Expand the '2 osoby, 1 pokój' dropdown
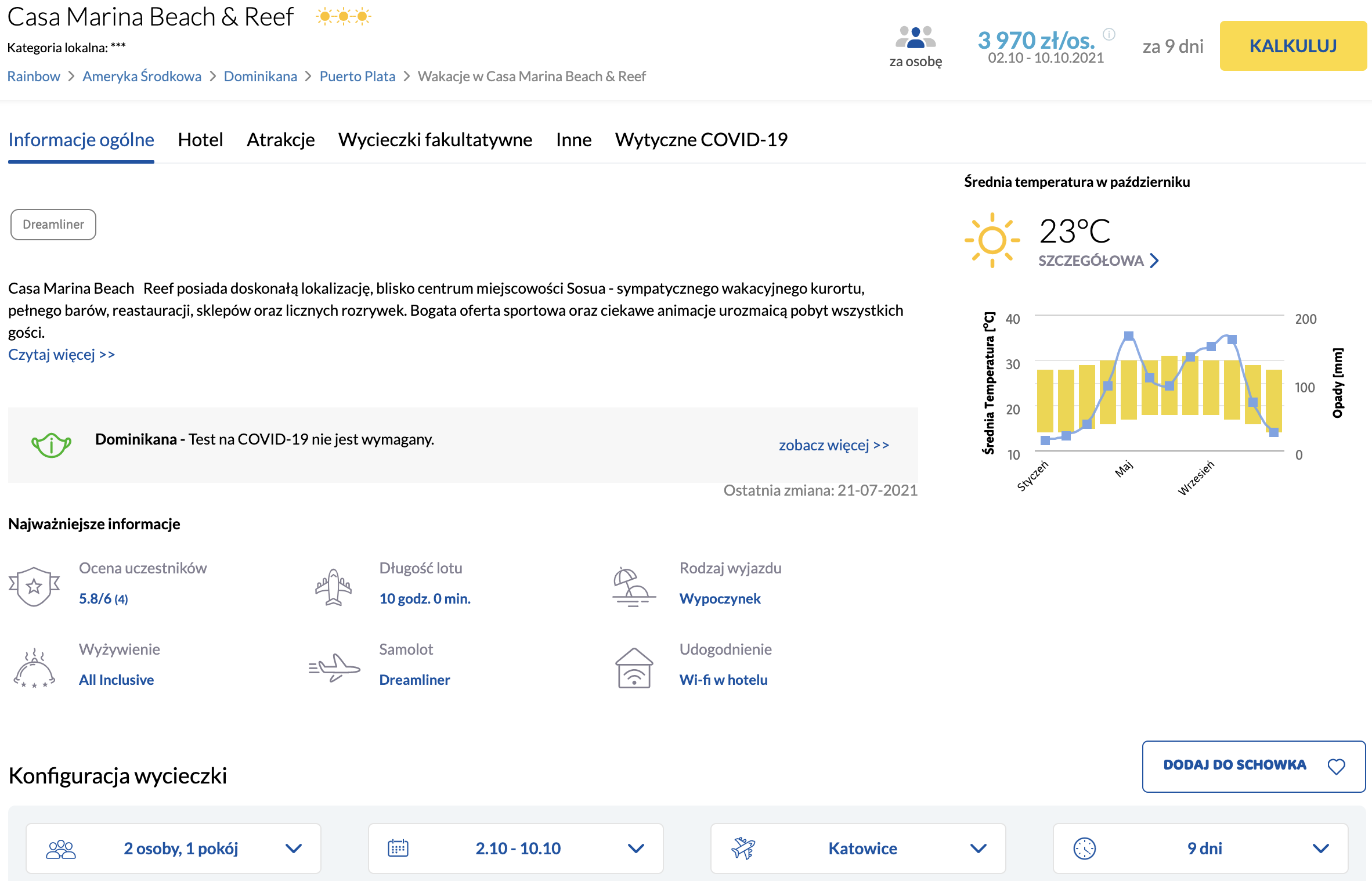Screen dimensions: 1372x881 (174, 848)
